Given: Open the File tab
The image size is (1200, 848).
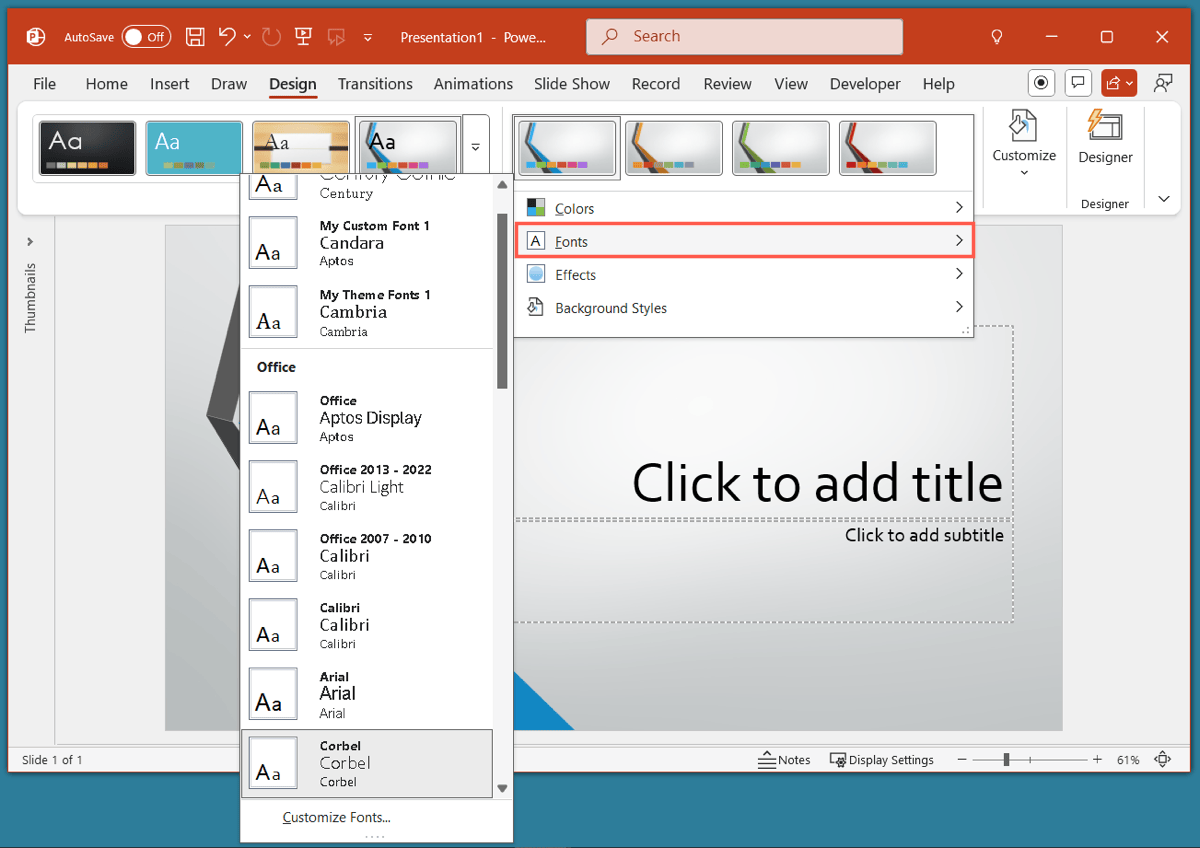Looking at the screenshot, I should (45, 84).
